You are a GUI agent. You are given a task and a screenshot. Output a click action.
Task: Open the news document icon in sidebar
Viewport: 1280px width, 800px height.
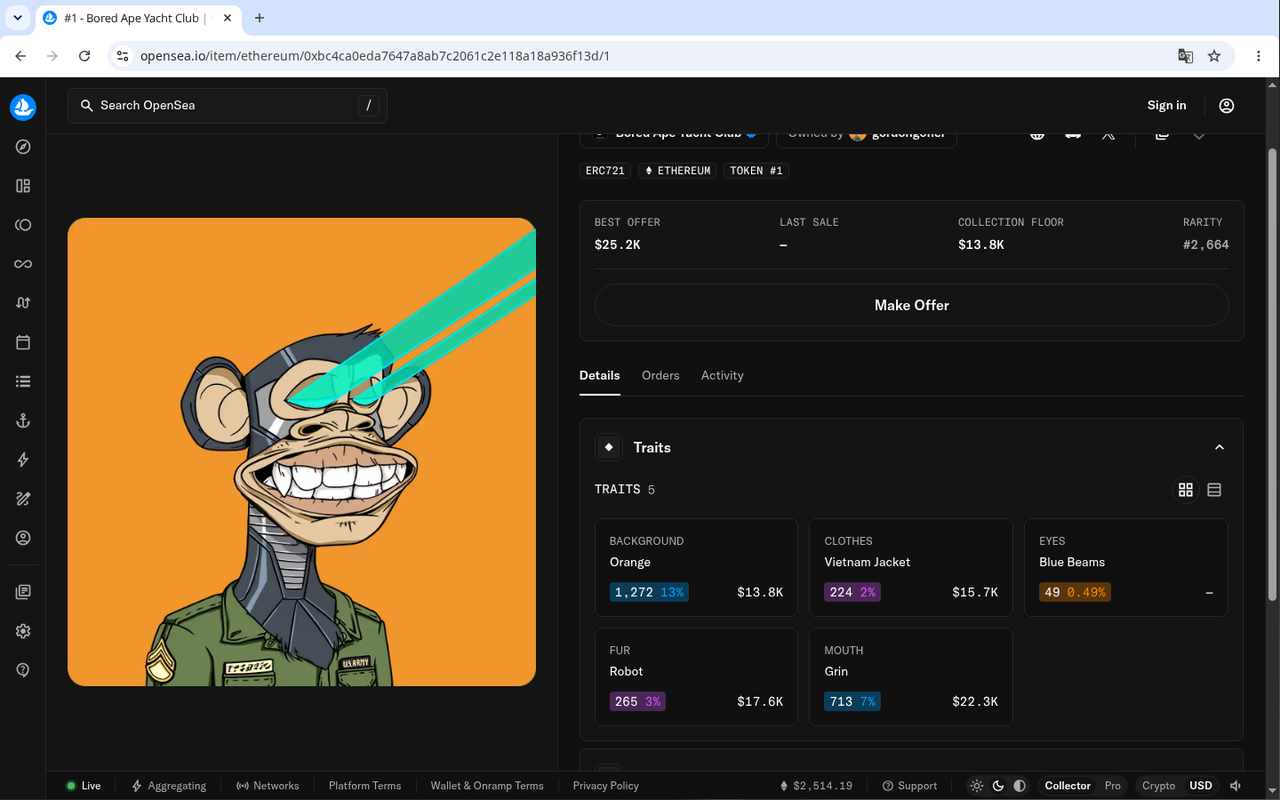coord(23,592)
